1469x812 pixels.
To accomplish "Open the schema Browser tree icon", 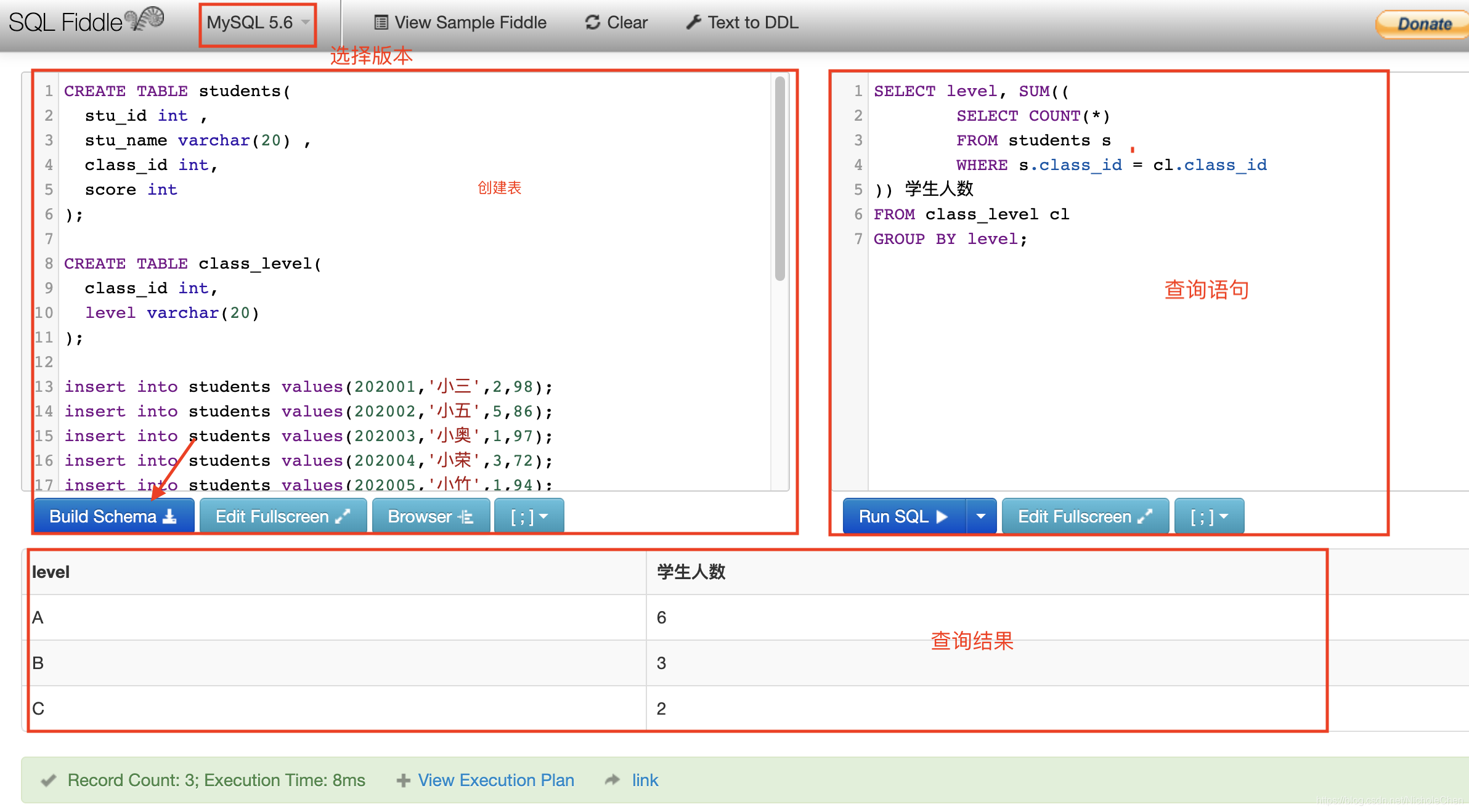I will tap(466, 516).
